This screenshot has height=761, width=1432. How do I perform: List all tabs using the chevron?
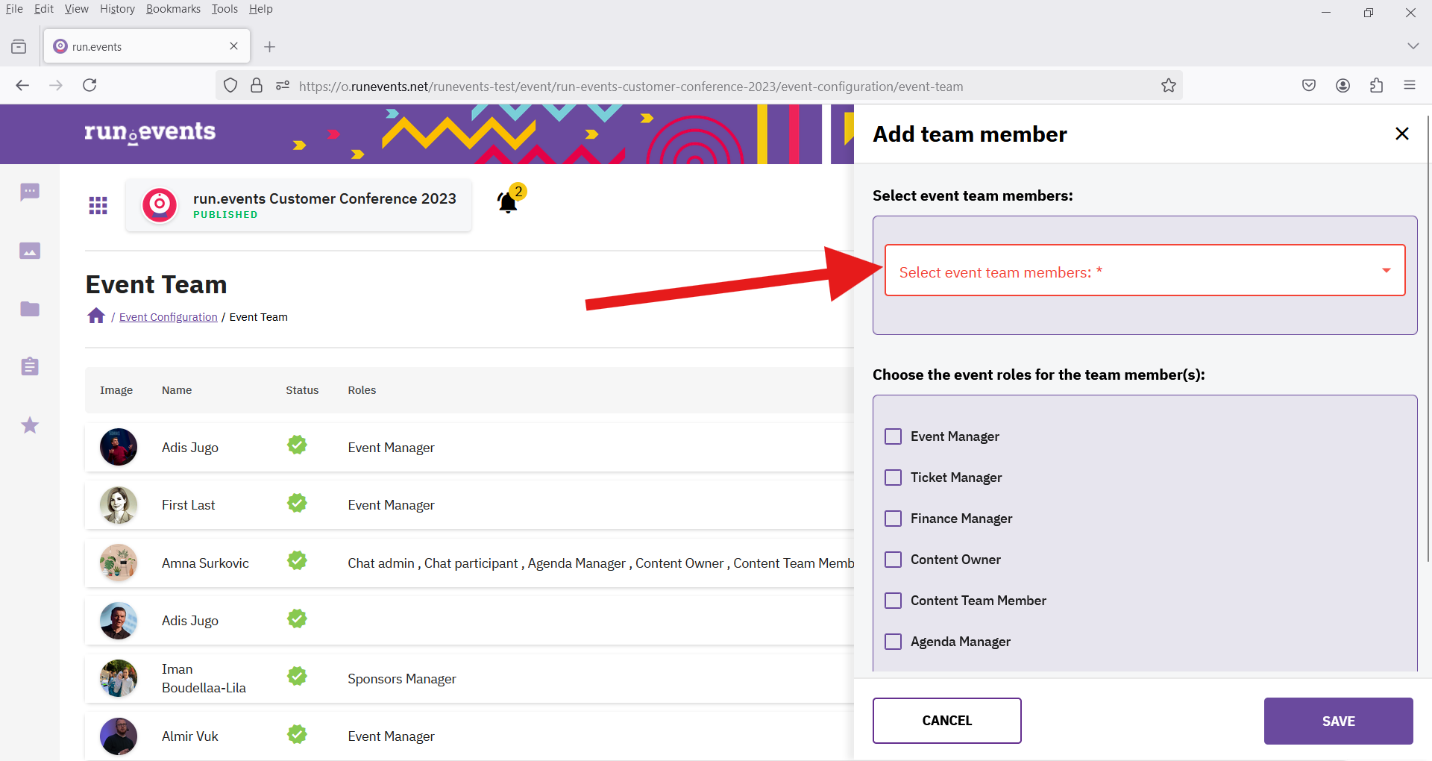[x=1413, y=46]
